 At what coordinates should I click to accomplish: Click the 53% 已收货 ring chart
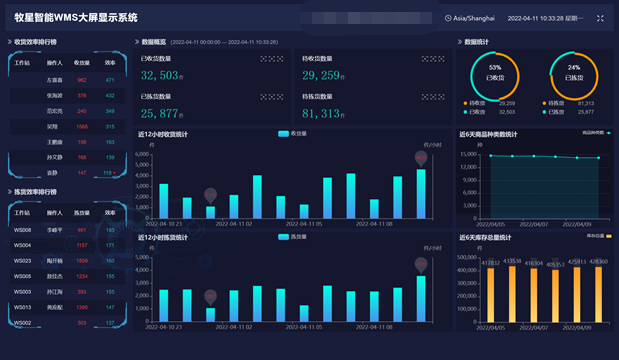tap(495, 76)
